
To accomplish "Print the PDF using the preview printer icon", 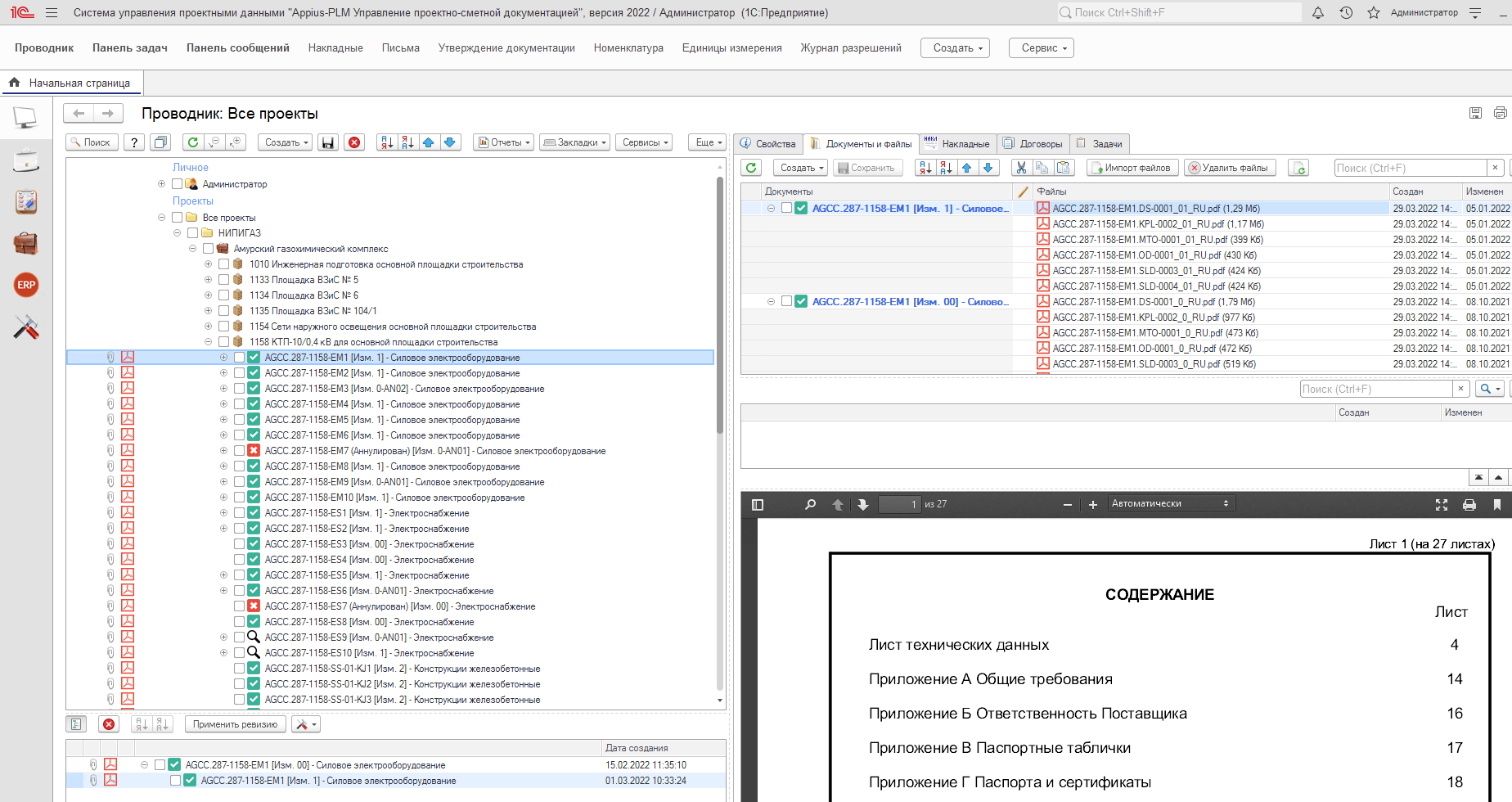I will click(x=1469, y=505).
